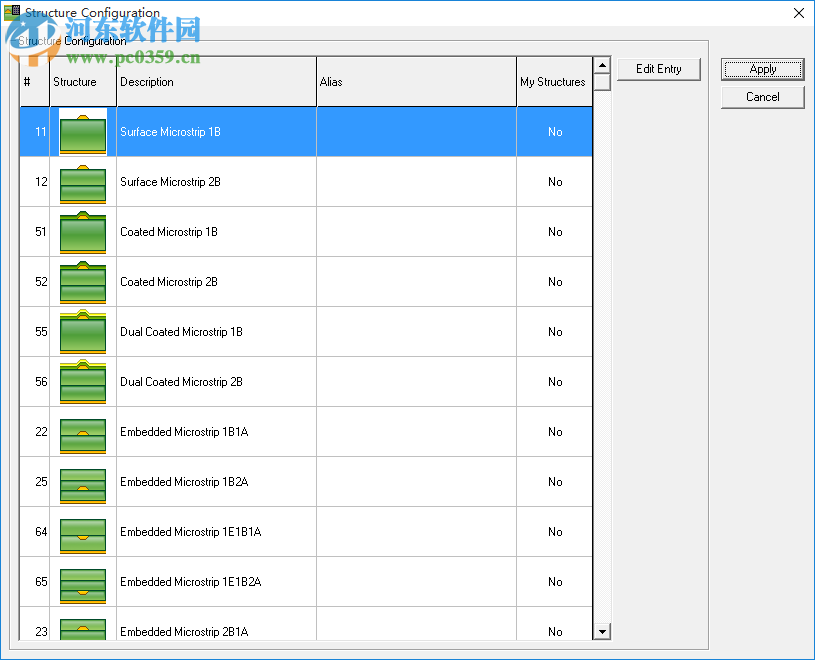Select the 'Embedded Microstrip 1B1A' description
Image resolution: width=815 pixels, height=660 pixels.
point(184,432)
